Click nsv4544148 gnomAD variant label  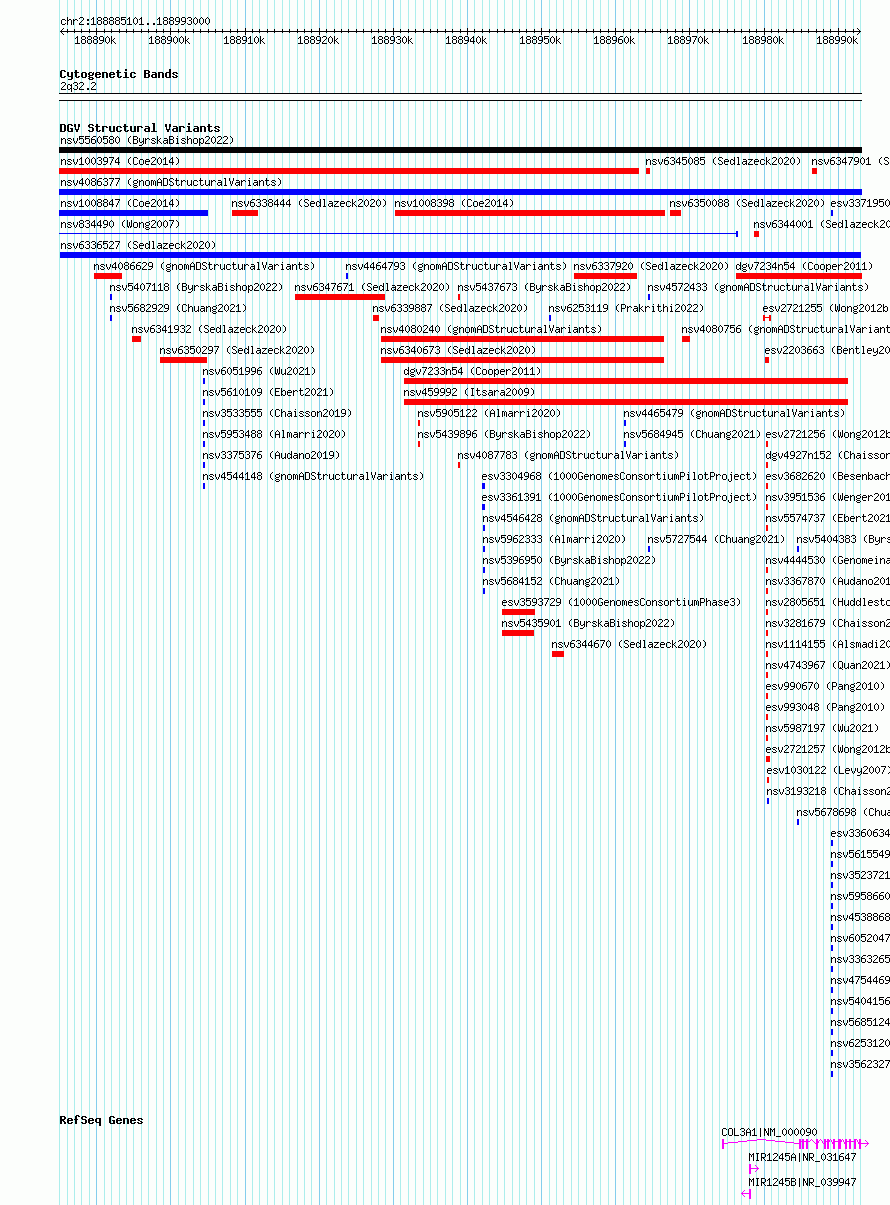(x=313, y=476)
